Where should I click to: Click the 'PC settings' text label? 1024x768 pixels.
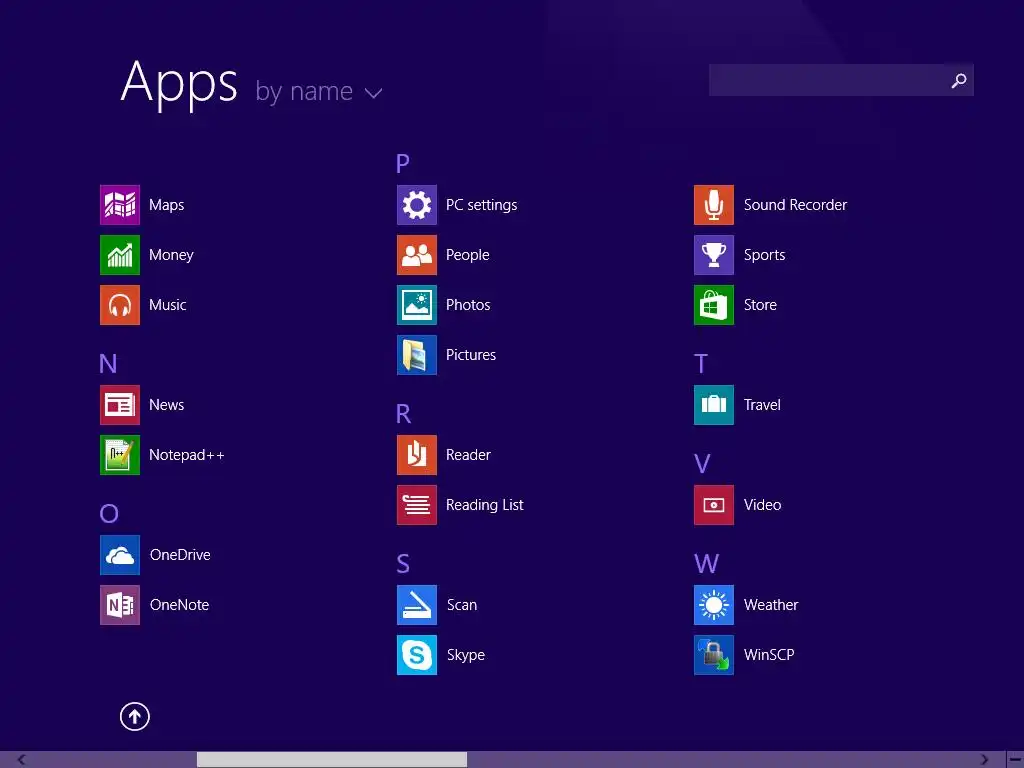481,205
